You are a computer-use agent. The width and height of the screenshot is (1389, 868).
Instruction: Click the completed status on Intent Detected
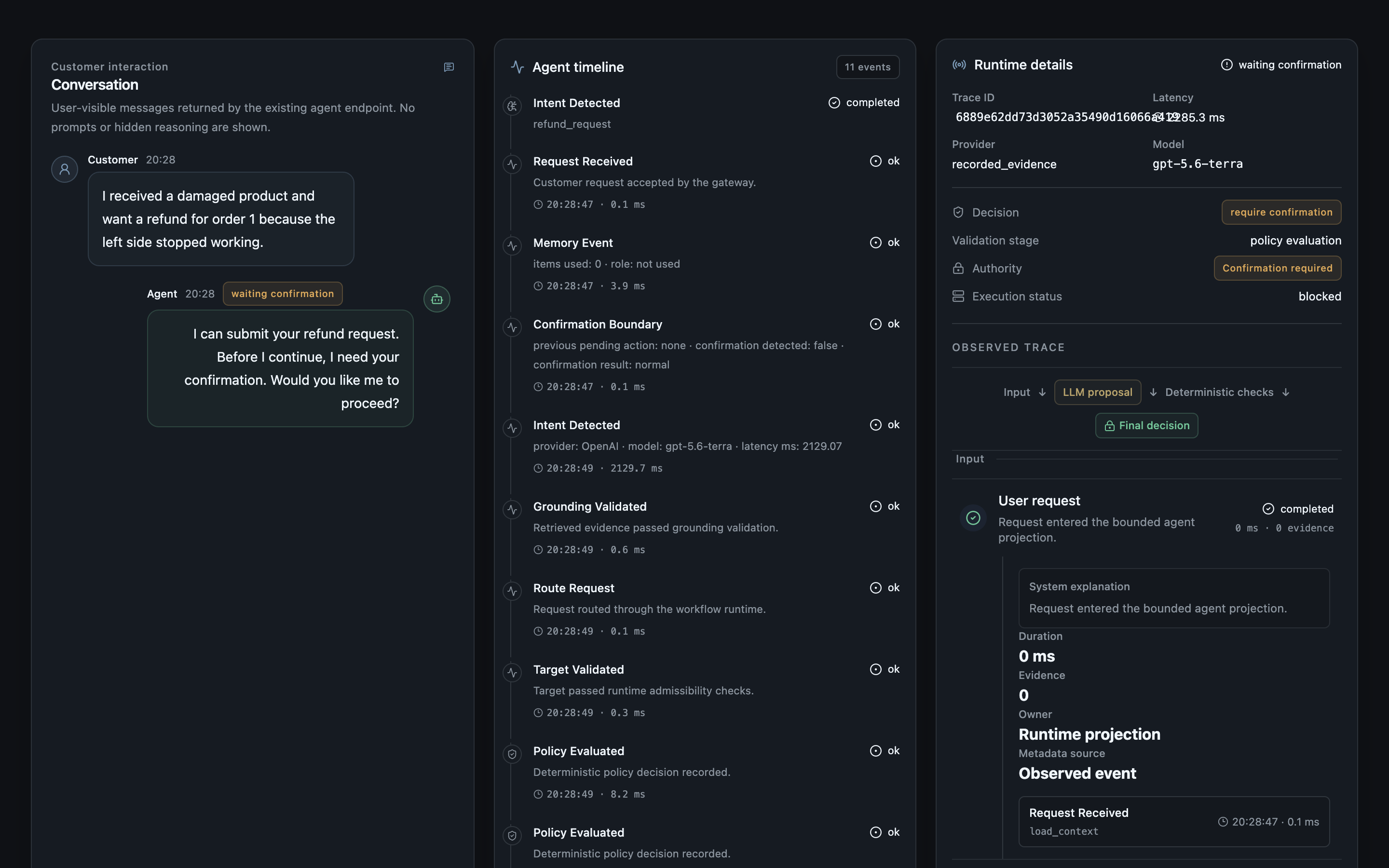(x=864, y=103)
